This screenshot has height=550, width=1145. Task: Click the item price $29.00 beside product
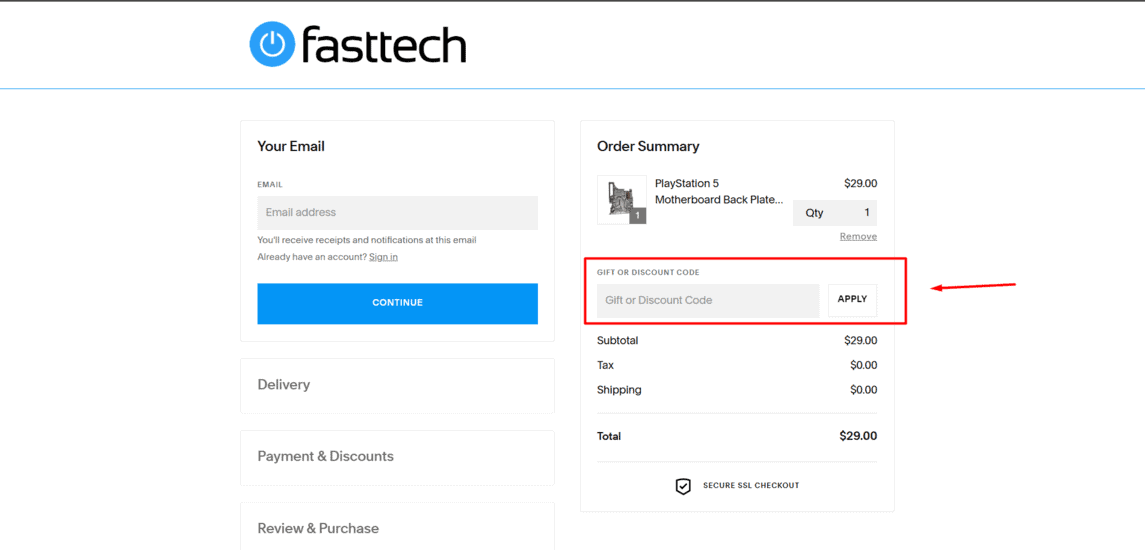860,183
